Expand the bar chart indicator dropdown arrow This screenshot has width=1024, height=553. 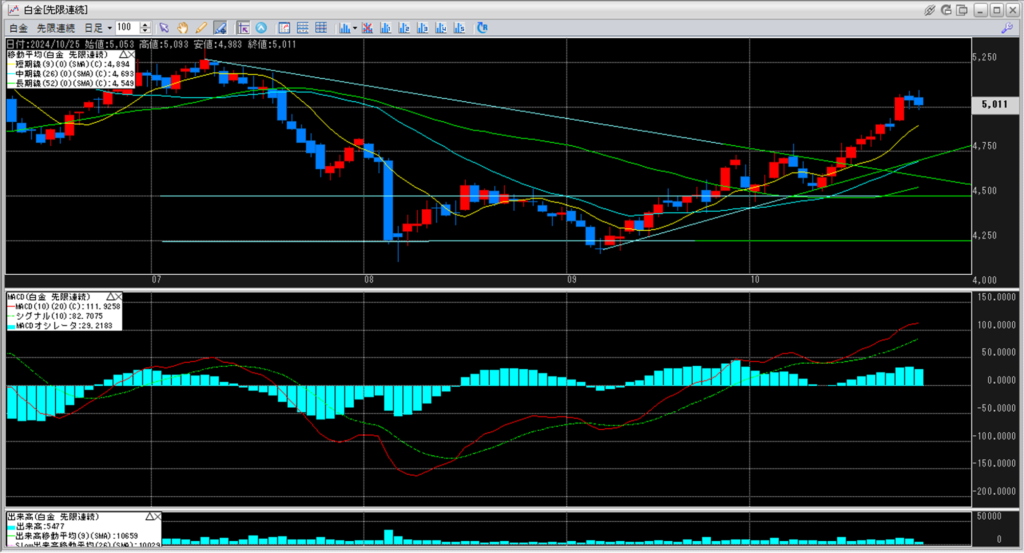355,28
